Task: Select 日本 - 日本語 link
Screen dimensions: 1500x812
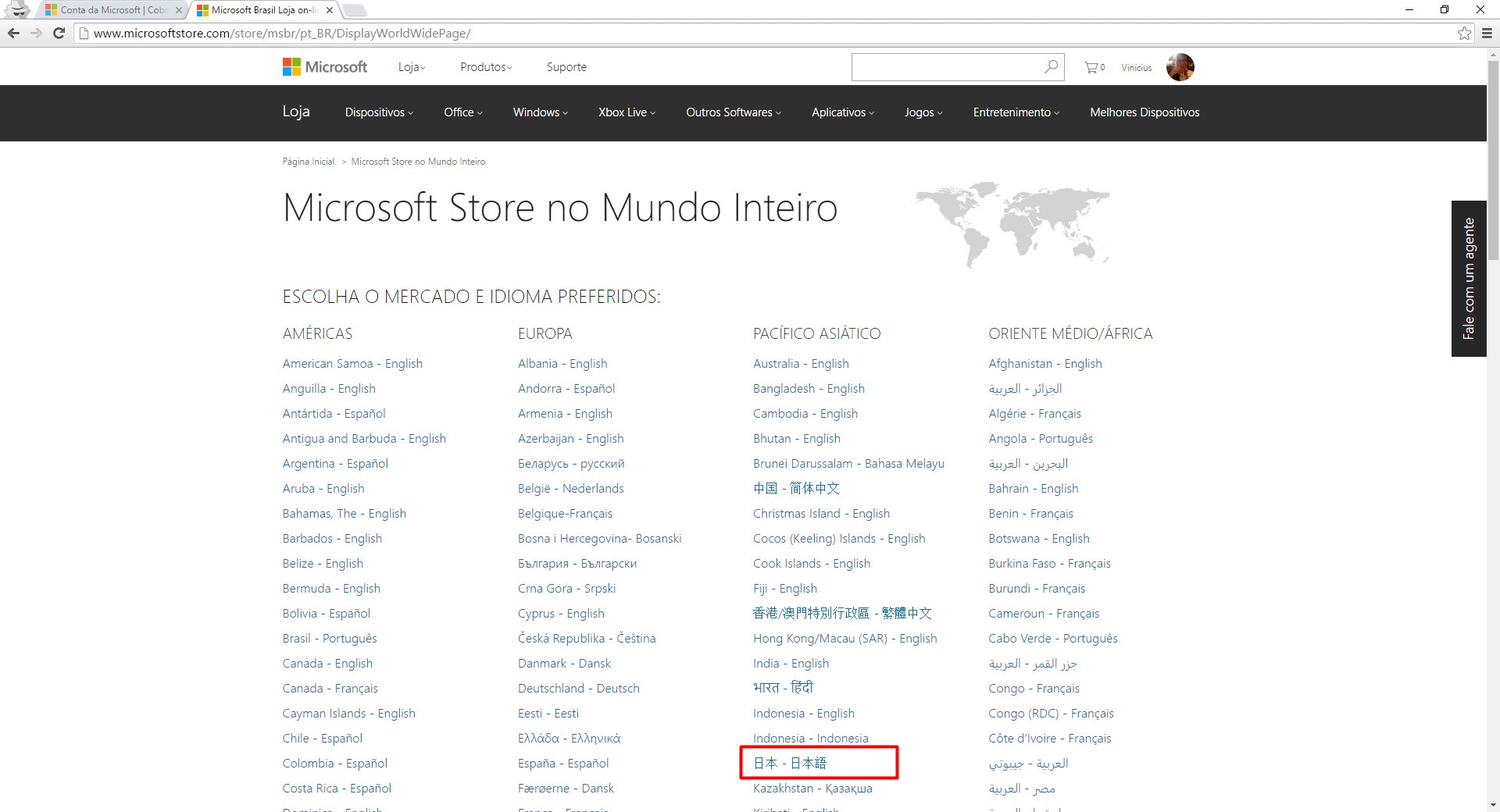Action: pos(789,764)
